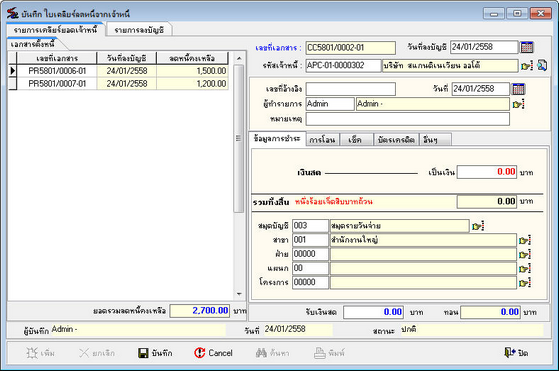Click the section code field 00
Image resolution: width=559 pixels, height=371 pixels.
click(310, 268)
